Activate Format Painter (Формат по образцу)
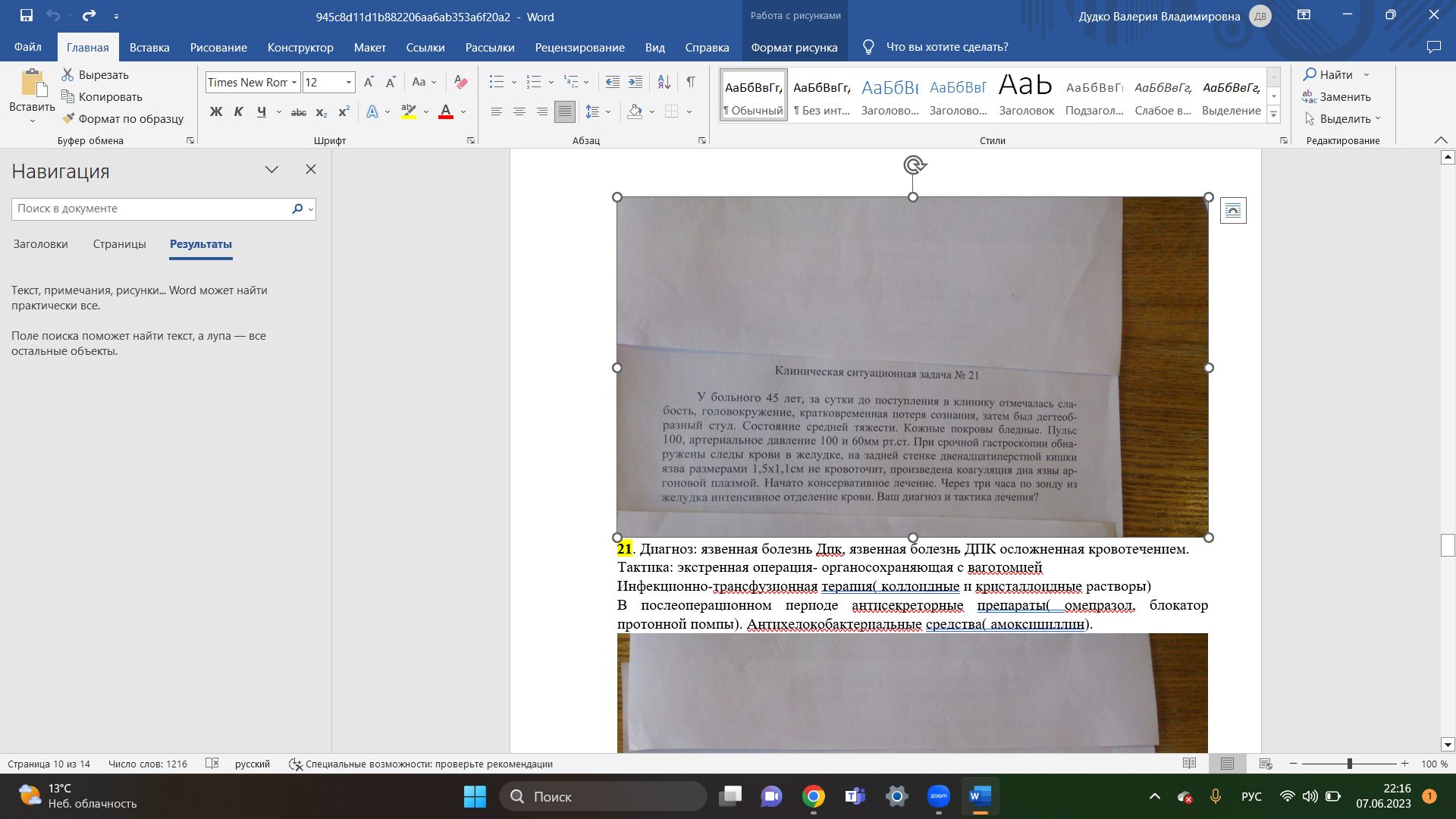This screenshot has width=1456, height=819. pos(123,118)
